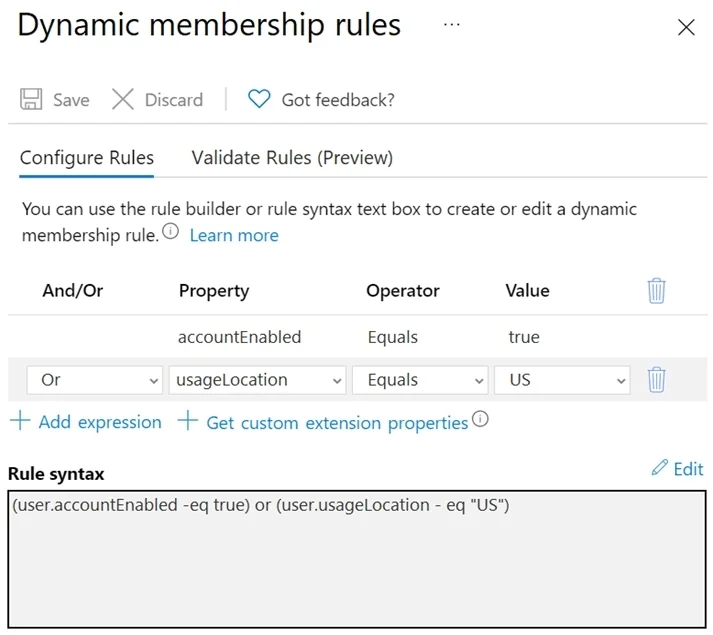The width and height of the screenshot is (713, 635).
Task: Open the ellipsis more options menu
Action: [x=452, y=25]
